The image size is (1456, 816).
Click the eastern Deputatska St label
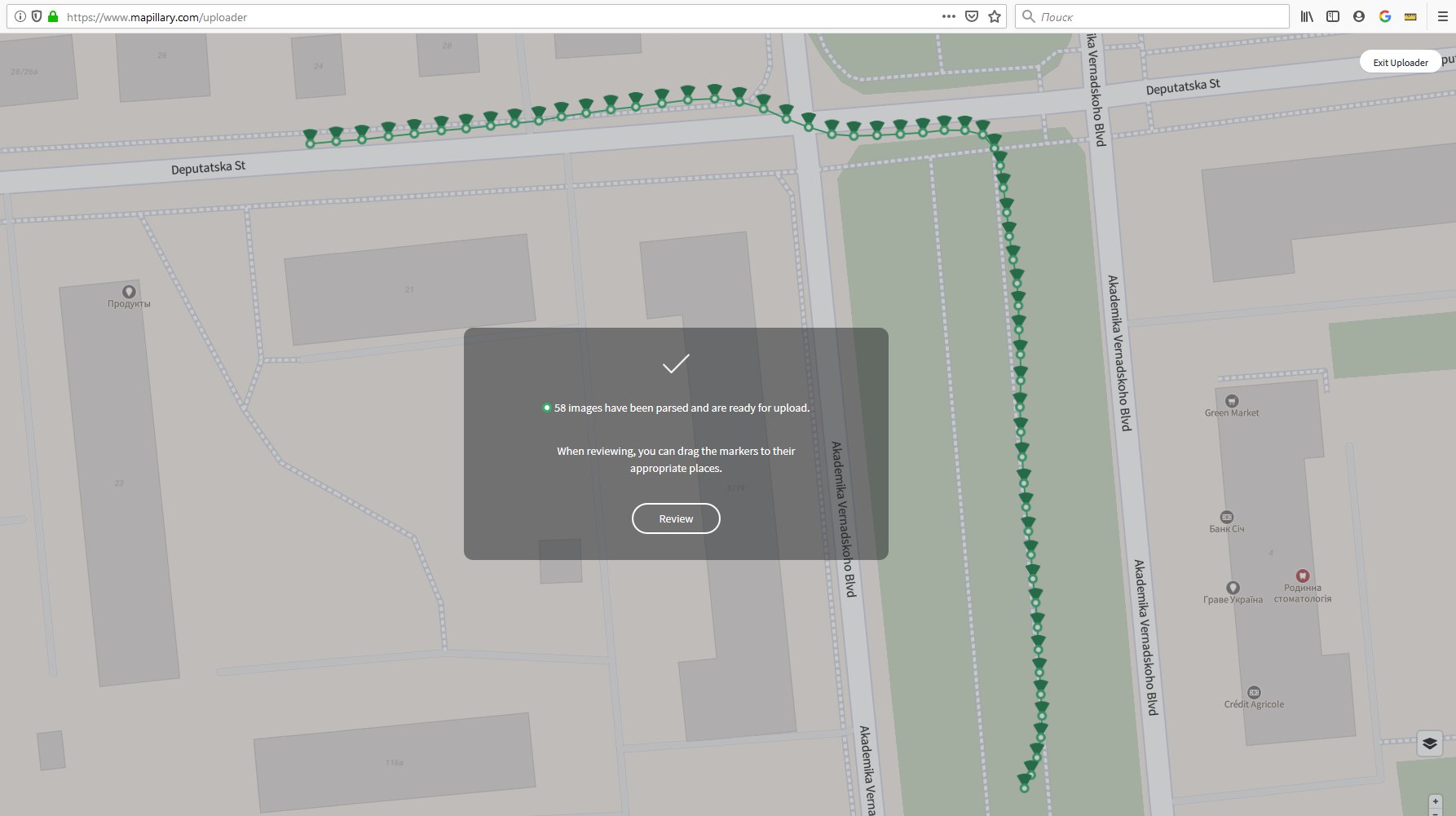click(x=1183, y=86)
